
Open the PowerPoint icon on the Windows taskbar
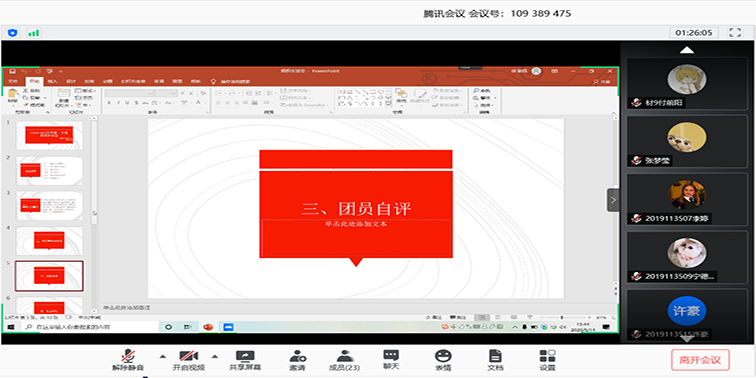(208, 327)
